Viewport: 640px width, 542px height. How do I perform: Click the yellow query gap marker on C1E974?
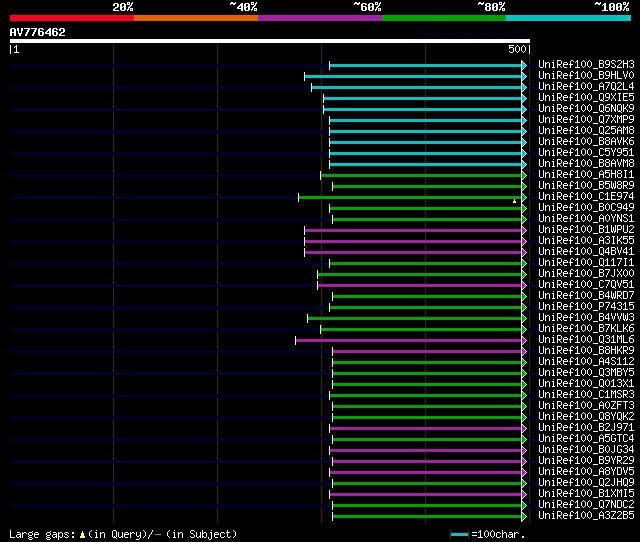pos(514,201)
